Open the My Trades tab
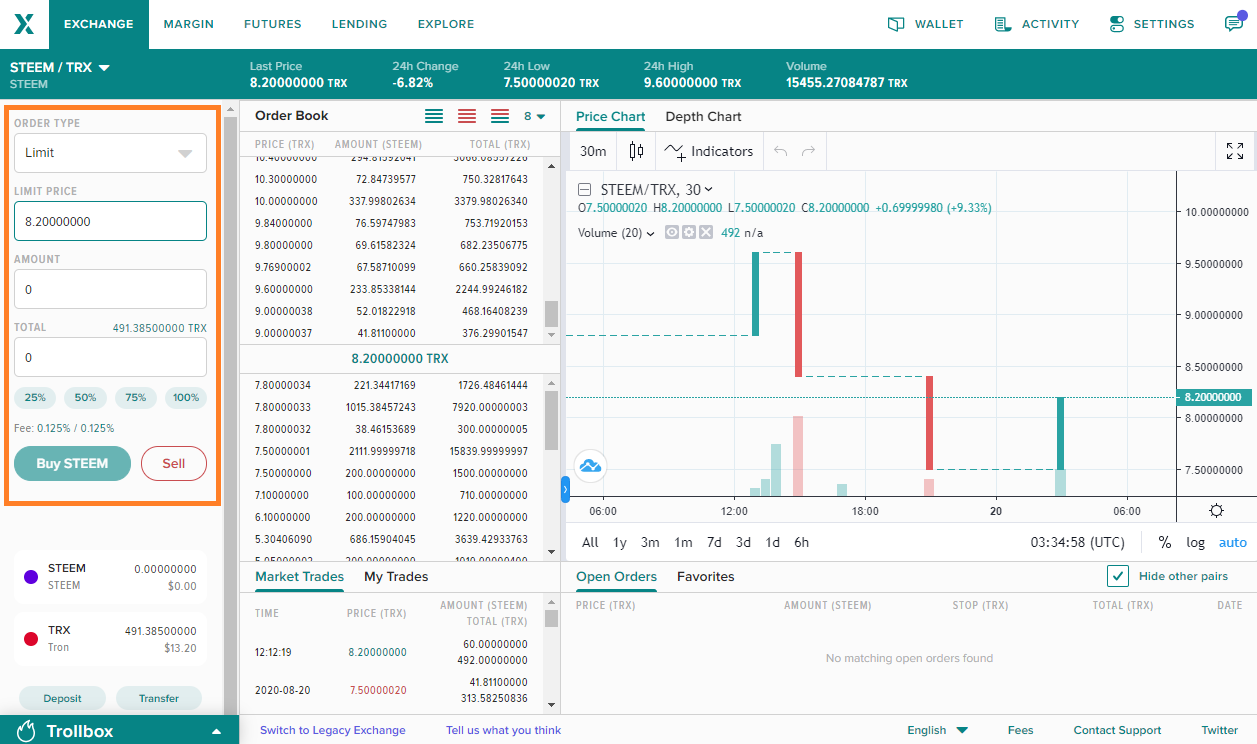Viewport: 1257px width, 744px height. [x=396, y=576]
